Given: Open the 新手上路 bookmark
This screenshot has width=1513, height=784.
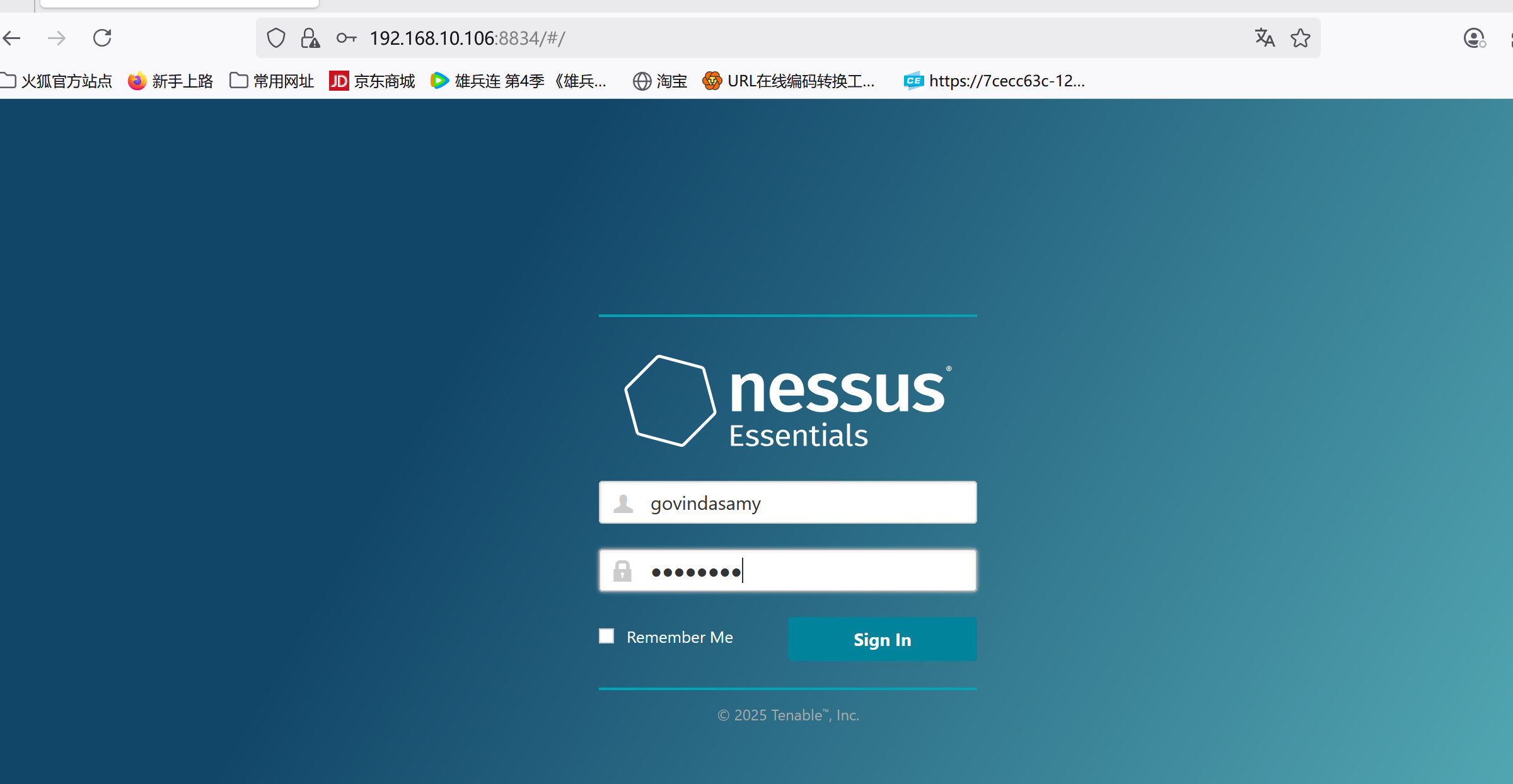Looking at the screenshot, I should click(170, 81).
